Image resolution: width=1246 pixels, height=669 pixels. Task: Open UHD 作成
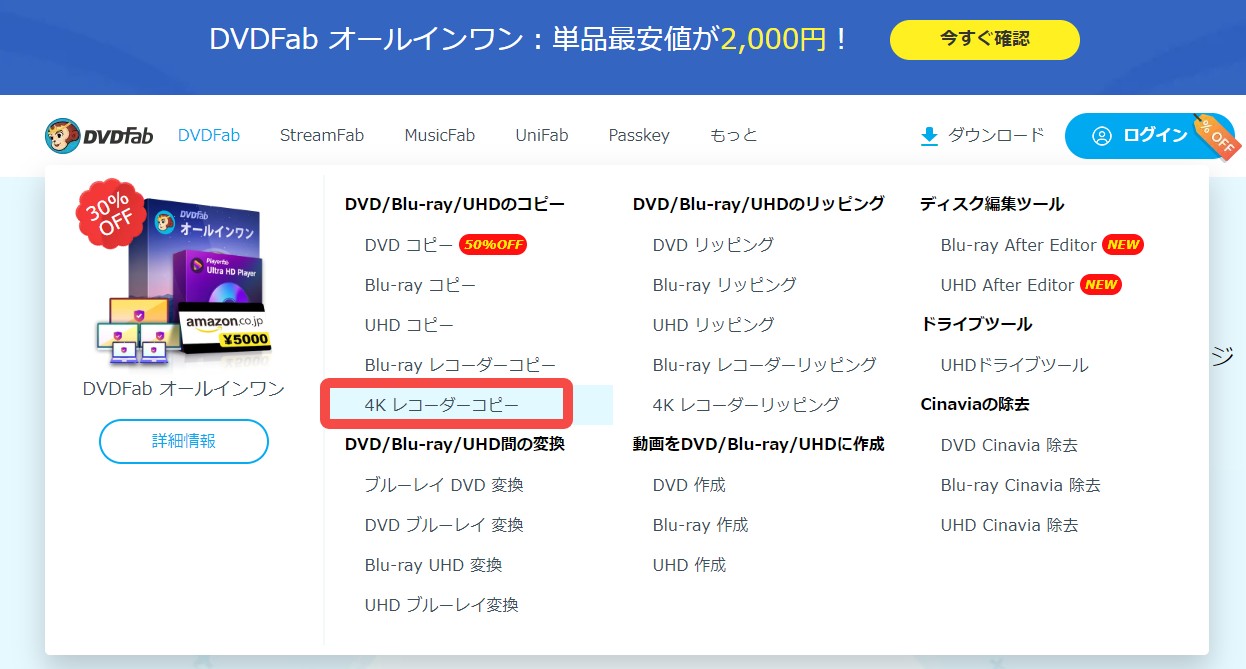(689, 565)
